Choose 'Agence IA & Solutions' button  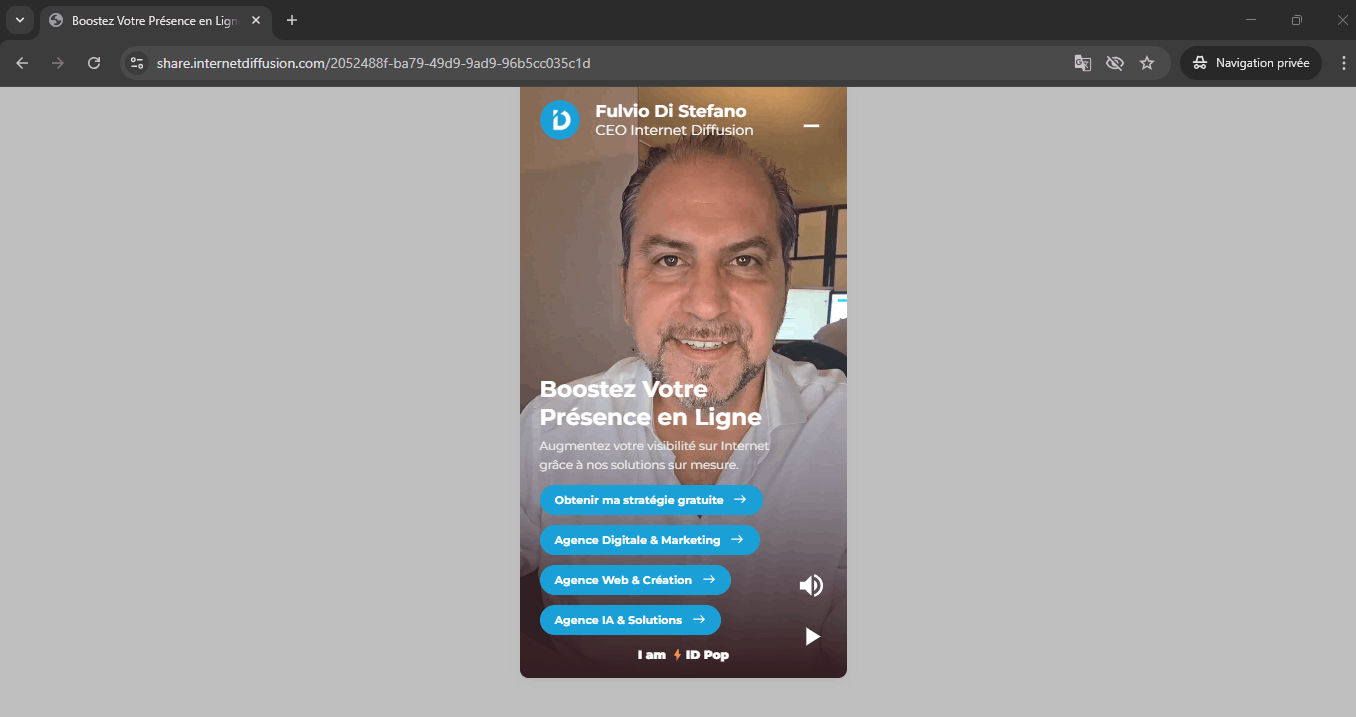(630, 620)
